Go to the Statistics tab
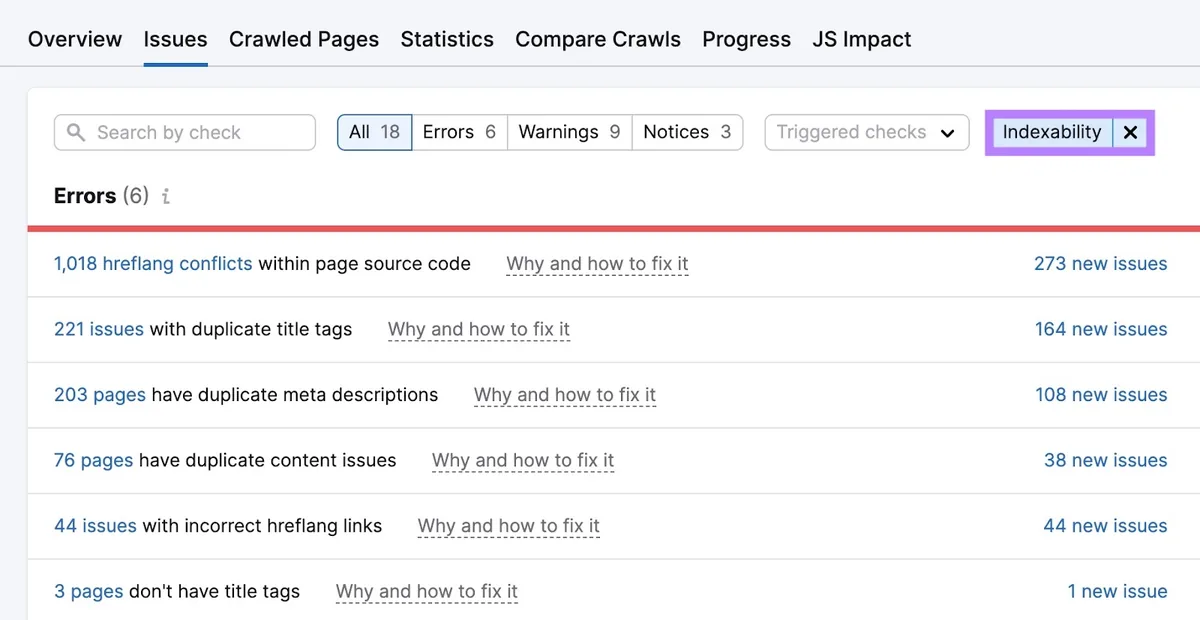Viewport: 1200px width, 620px height. 447,39
